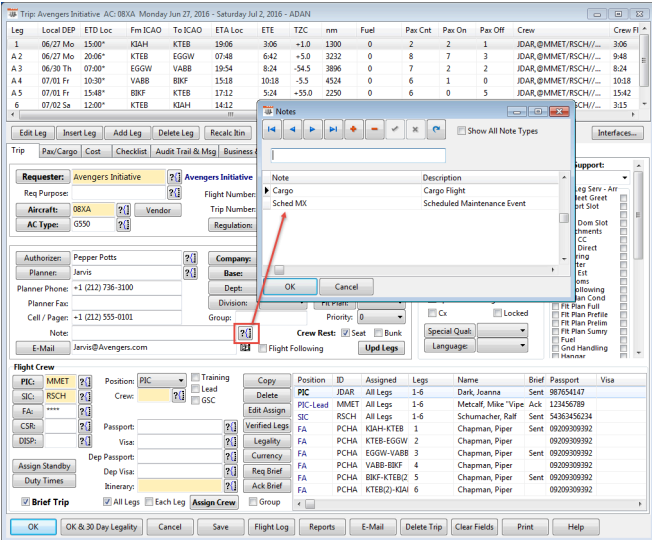Add a new note with plus icon
652x540 pixels.
(x=353, y=130)
